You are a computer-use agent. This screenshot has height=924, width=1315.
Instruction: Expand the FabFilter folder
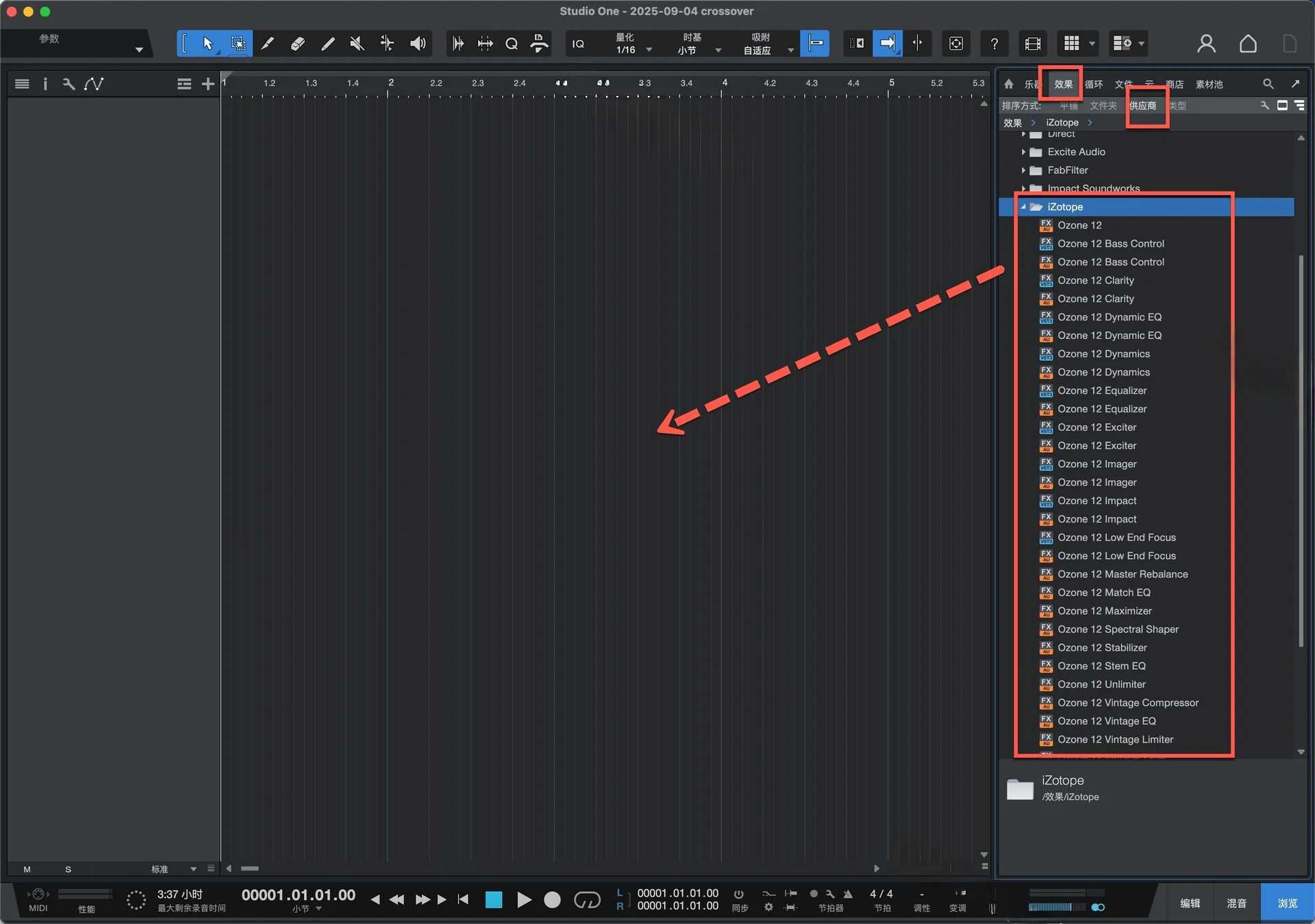1023,171
